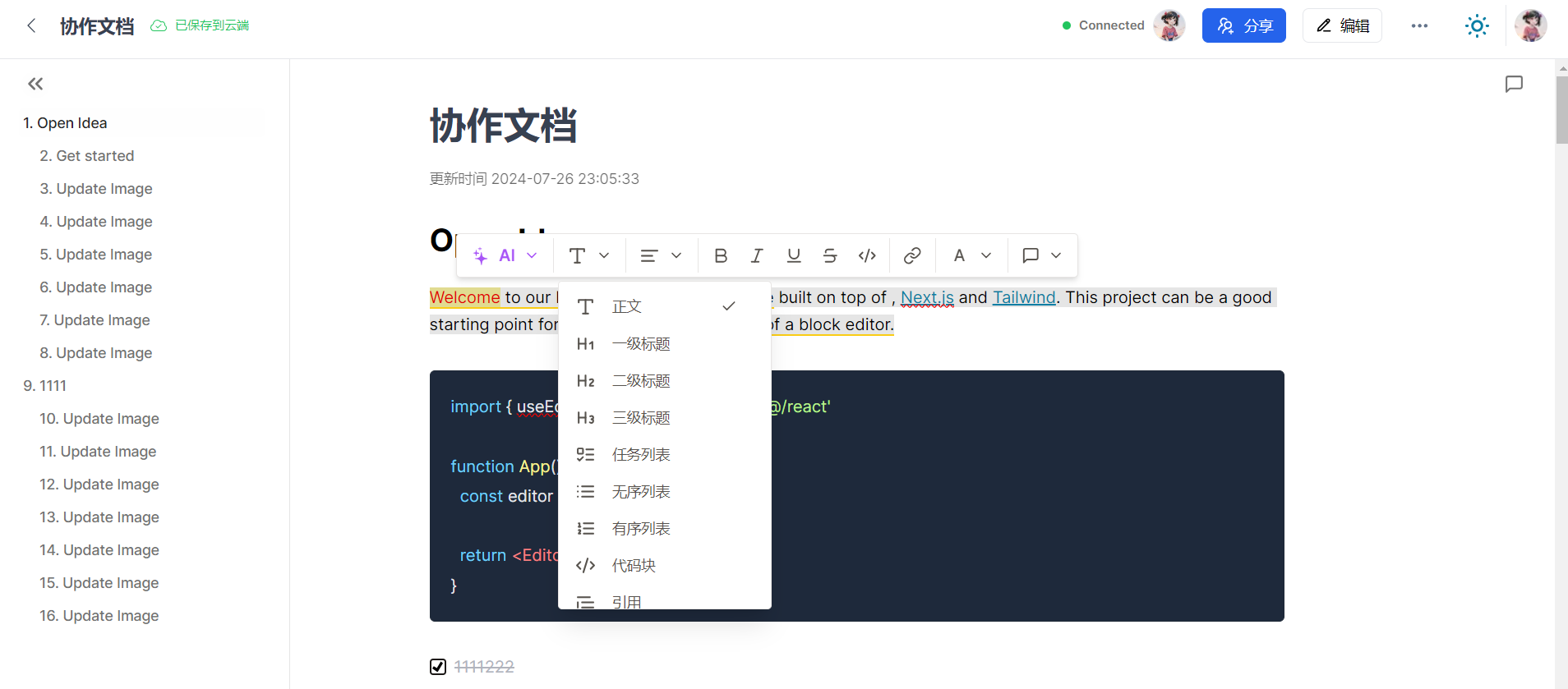The image size is (1568, 689).
Task: Open the more options ellipsis menu
Action: click(x=1419, y=25)
